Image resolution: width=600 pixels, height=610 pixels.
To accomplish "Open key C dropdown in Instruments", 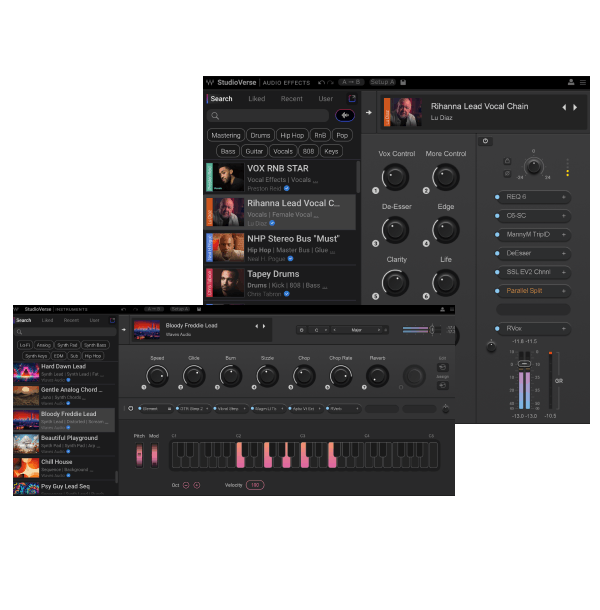I will click(320, 330).
